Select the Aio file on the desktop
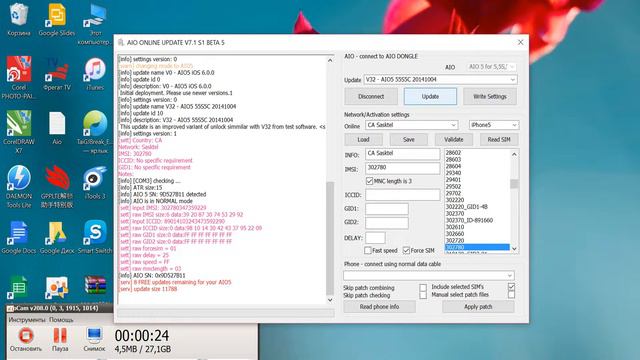Viewport: 640px width, 360px height. click(x=57, y=128)
